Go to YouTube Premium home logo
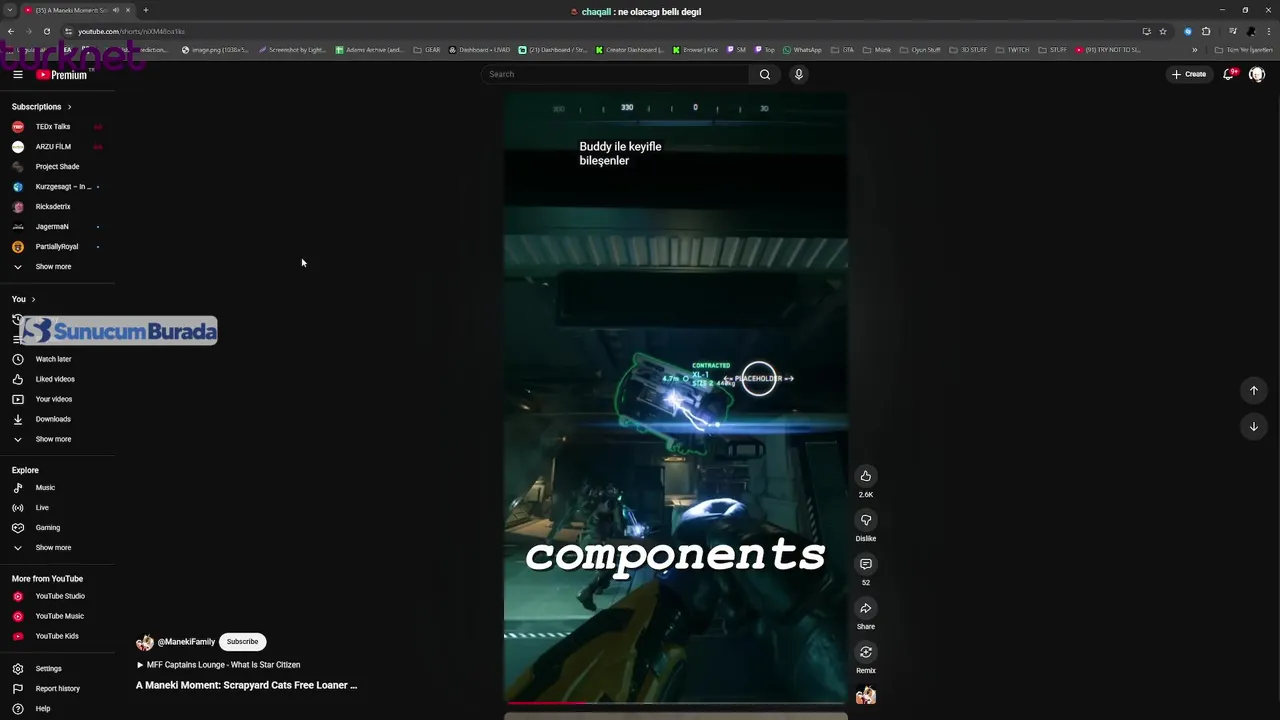Screen dimensions: 1280x720 pyautogui.click(x=62, y=75)
